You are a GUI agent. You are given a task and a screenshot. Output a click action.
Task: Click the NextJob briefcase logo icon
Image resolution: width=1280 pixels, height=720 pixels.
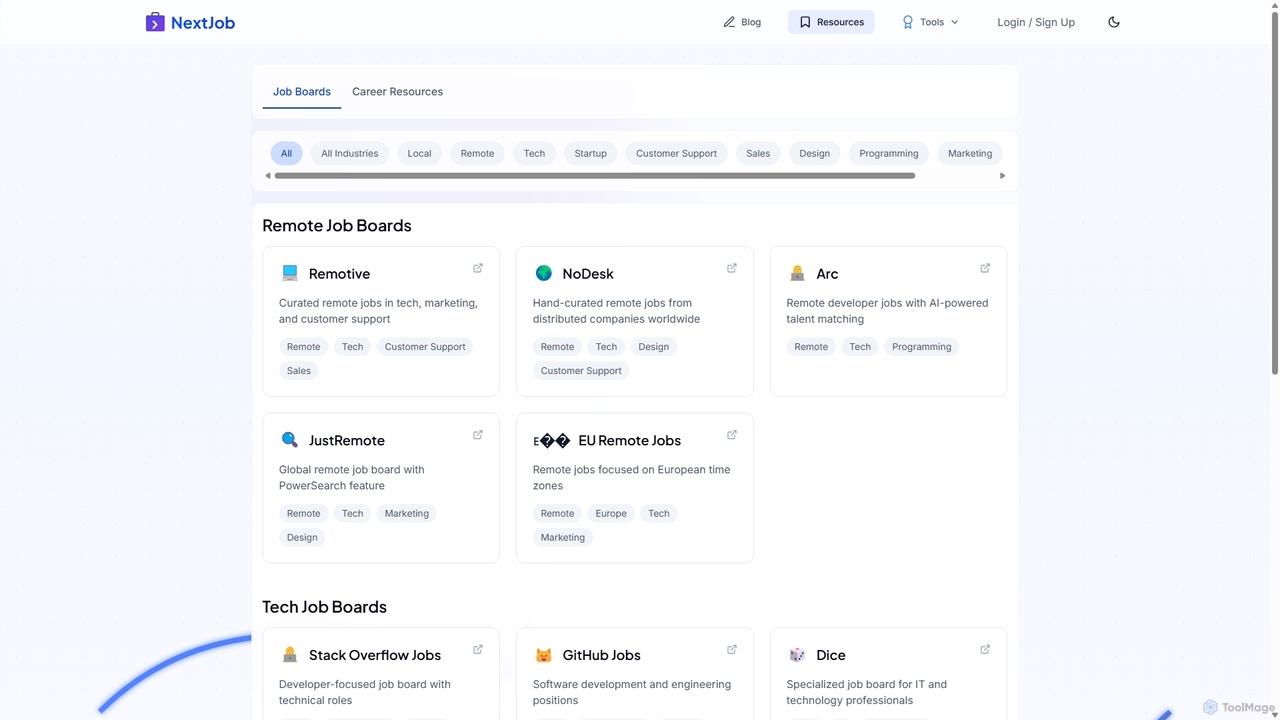pyautogui.click(x=155, y=22)
